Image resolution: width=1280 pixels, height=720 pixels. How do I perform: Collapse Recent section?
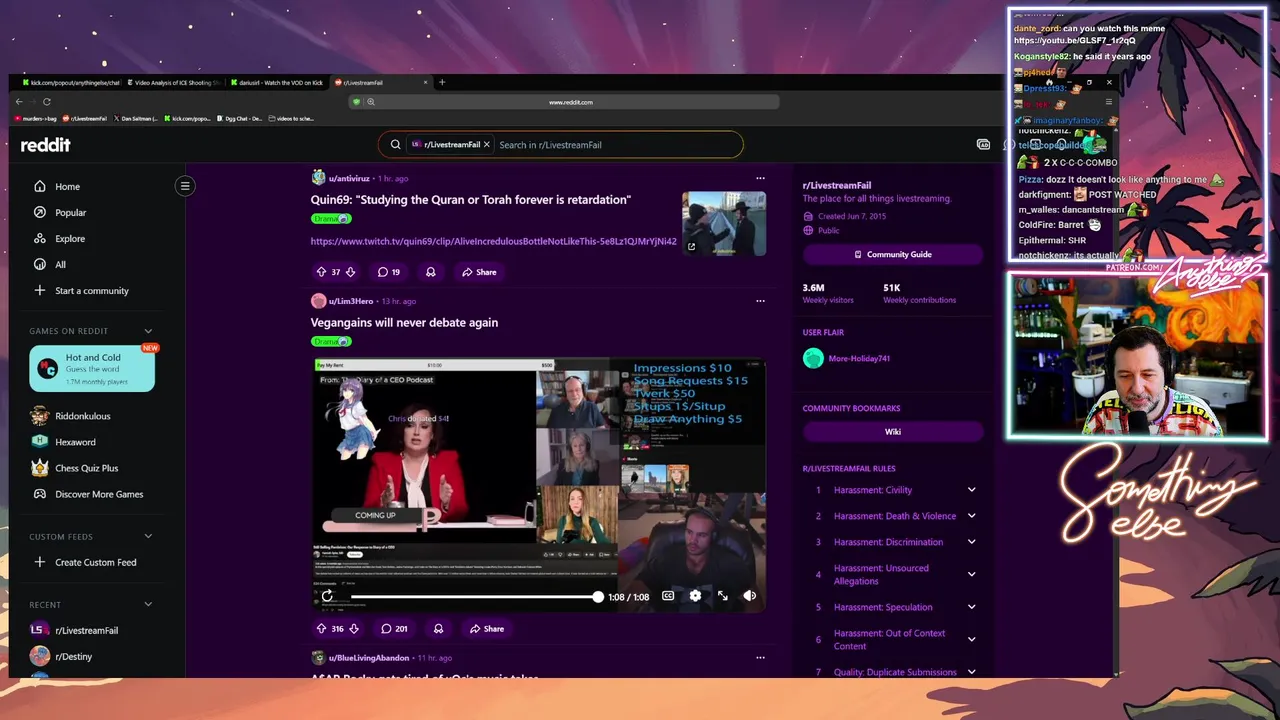click(x=148, y=605)
